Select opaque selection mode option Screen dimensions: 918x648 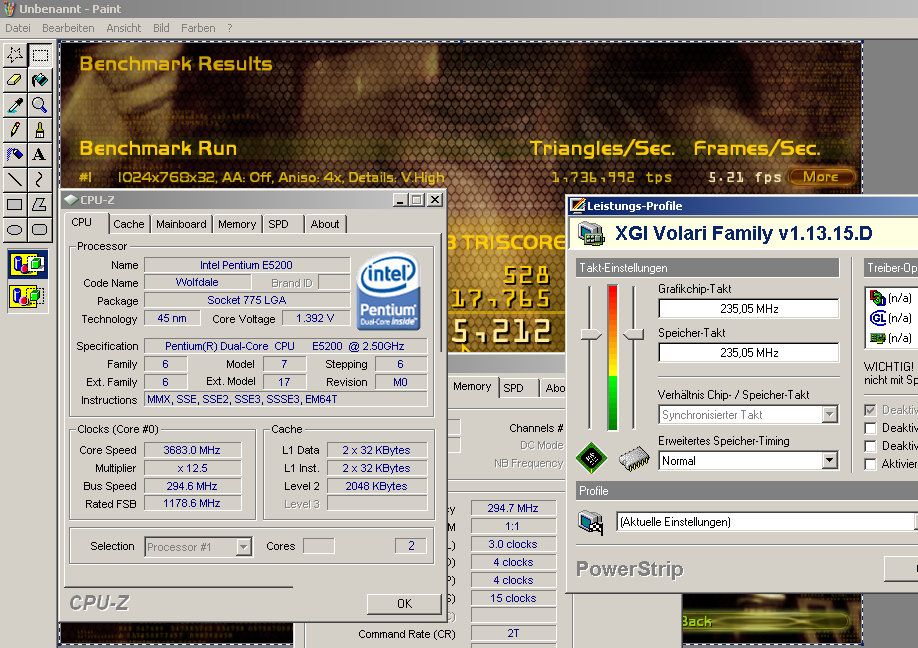coord(28,265)
